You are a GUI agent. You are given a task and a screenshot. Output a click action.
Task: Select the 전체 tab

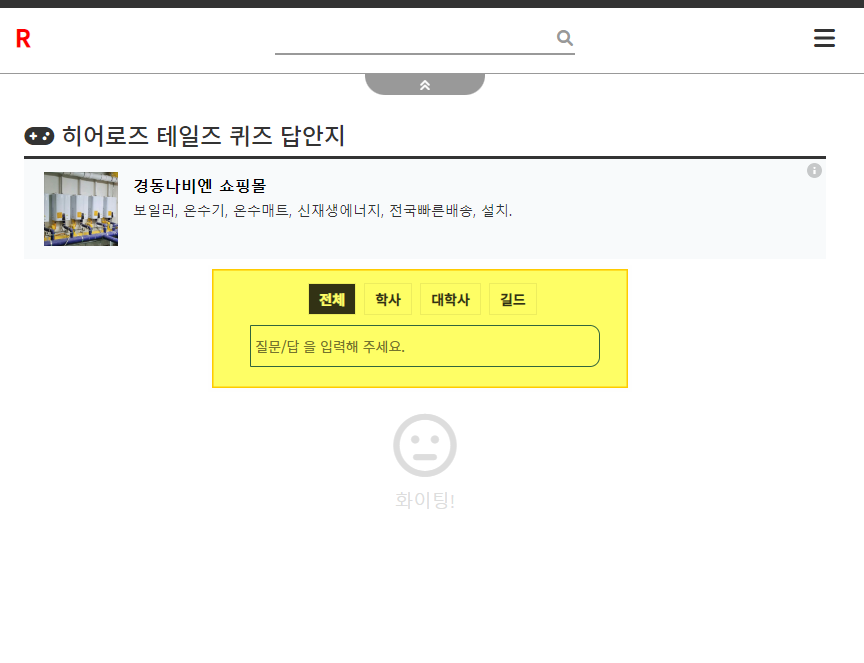[x=332, y=299]
